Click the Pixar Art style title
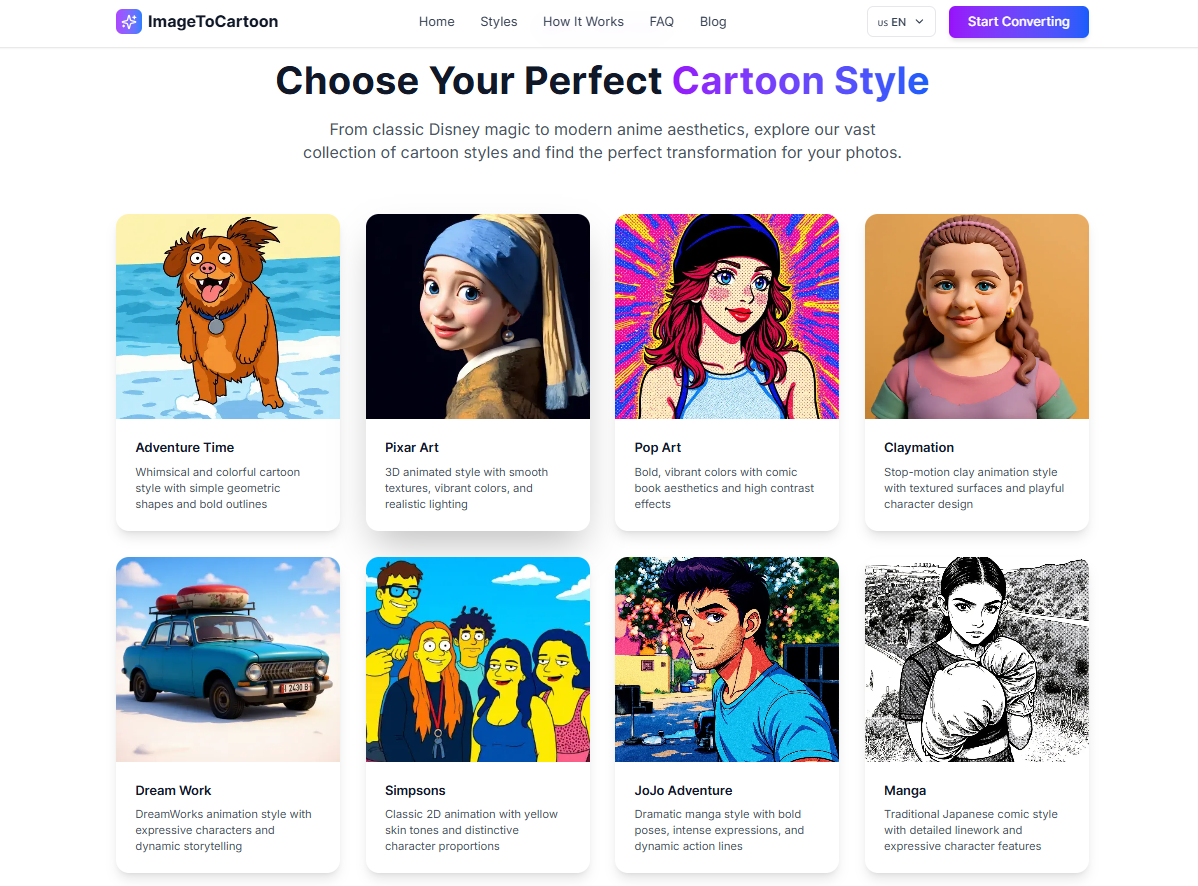Screen dimensions: 1198x886 (x=412, y=448)
